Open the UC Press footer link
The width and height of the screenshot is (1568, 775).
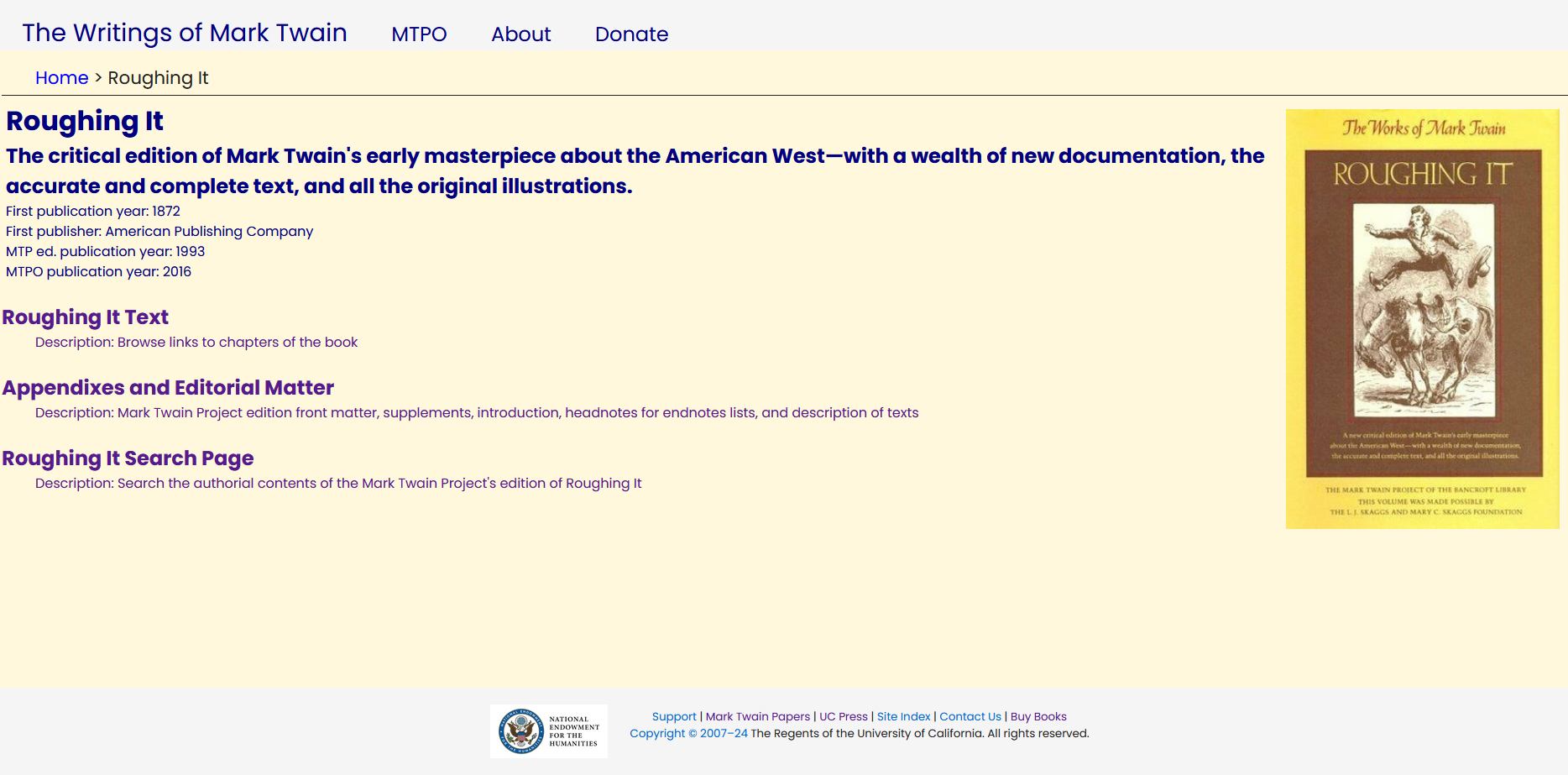tap(844, 716)
